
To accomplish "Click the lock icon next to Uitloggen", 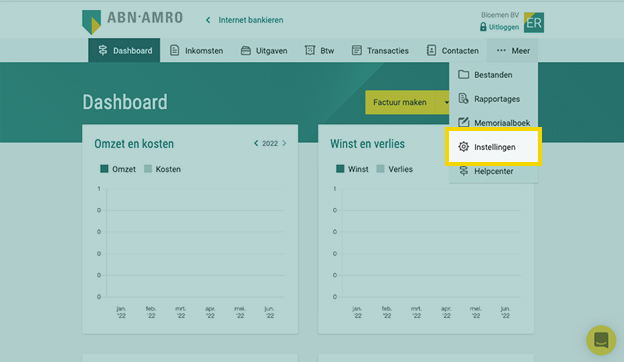I will tap(483, 27).
